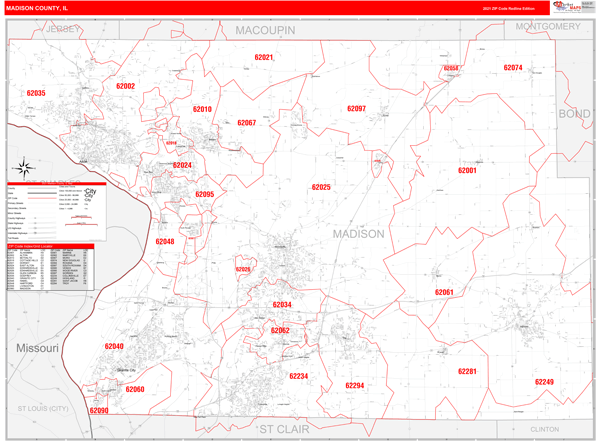This screenshot has height=441, width=600.
Task: Click the 62249 ZIP code label
Action: [x=543, y=381]
